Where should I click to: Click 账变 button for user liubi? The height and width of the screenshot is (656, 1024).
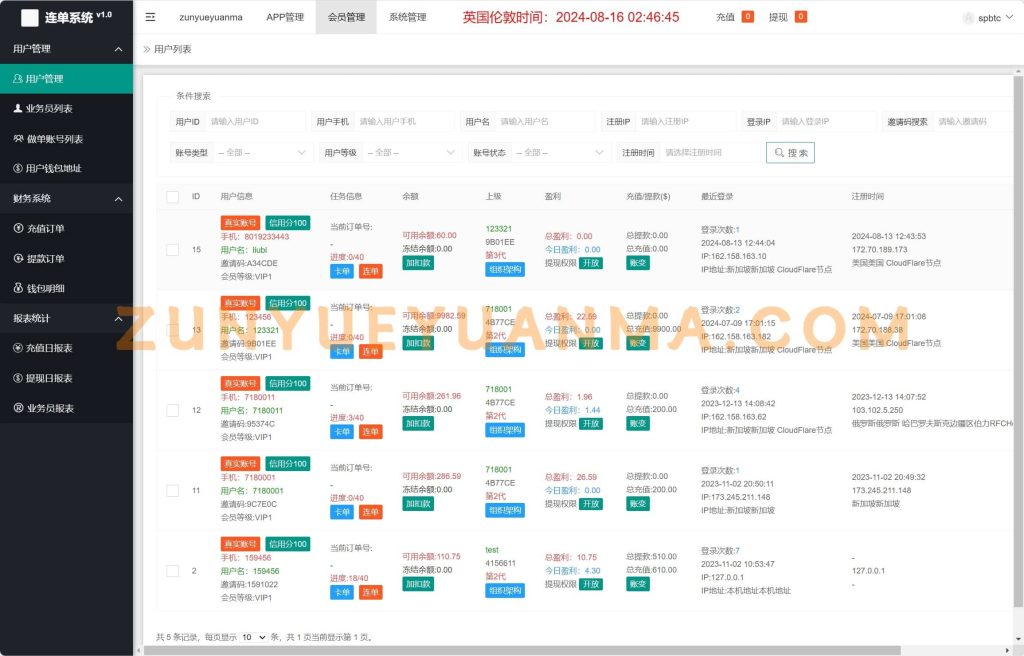(x=637, y=263)
